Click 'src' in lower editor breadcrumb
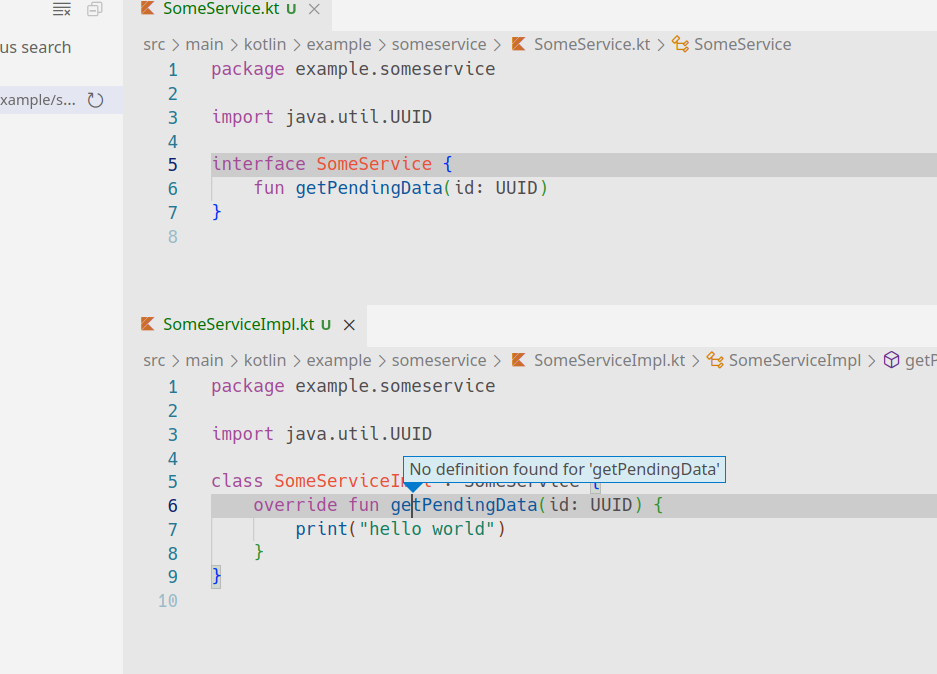The height and width of the screenshot is (674, 937). tap(154, 360)
